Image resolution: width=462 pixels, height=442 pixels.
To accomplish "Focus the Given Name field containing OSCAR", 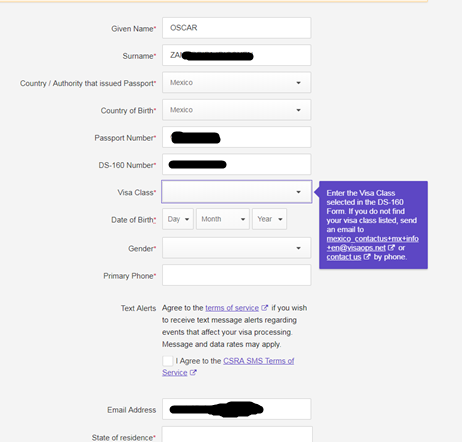I will pos(237,28).
